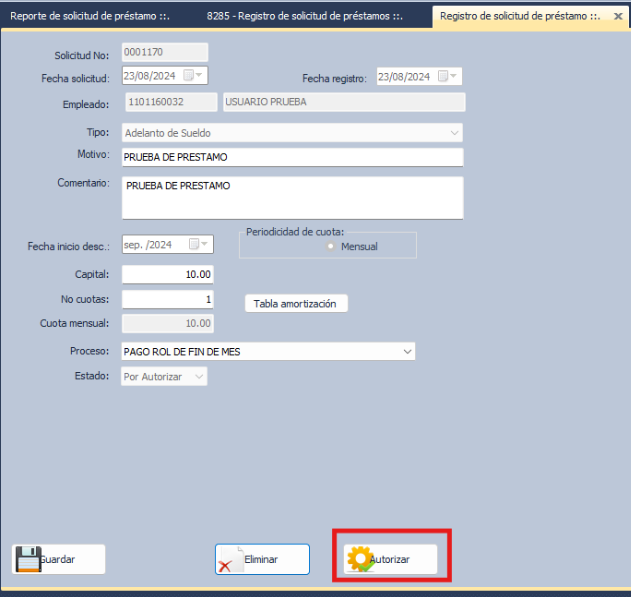This screenshot has height=597, width=631.
Task: Click inside the Comentario text area
Action: pos(292,198)
